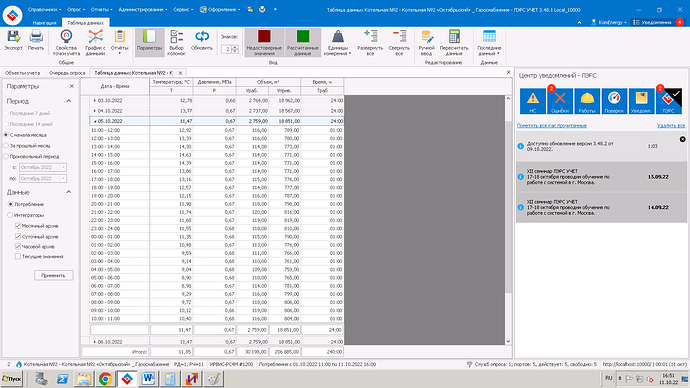Close the Параметры side panel
Screen dimensions: 690x388
(x=71, y=86)
